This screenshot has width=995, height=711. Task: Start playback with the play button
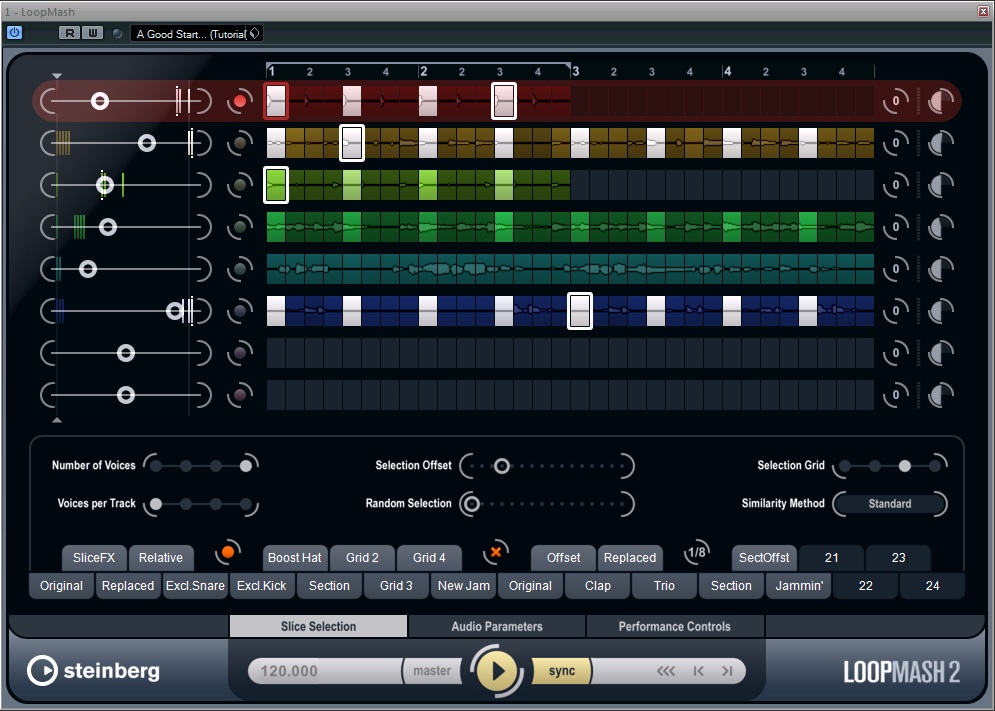coord(498,670)
